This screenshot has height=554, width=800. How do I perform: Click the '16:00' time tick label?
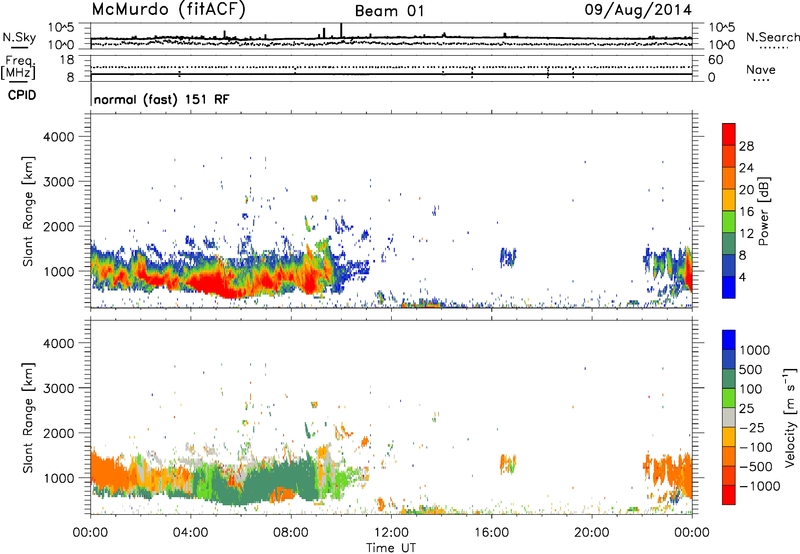[x=491, y=533]
